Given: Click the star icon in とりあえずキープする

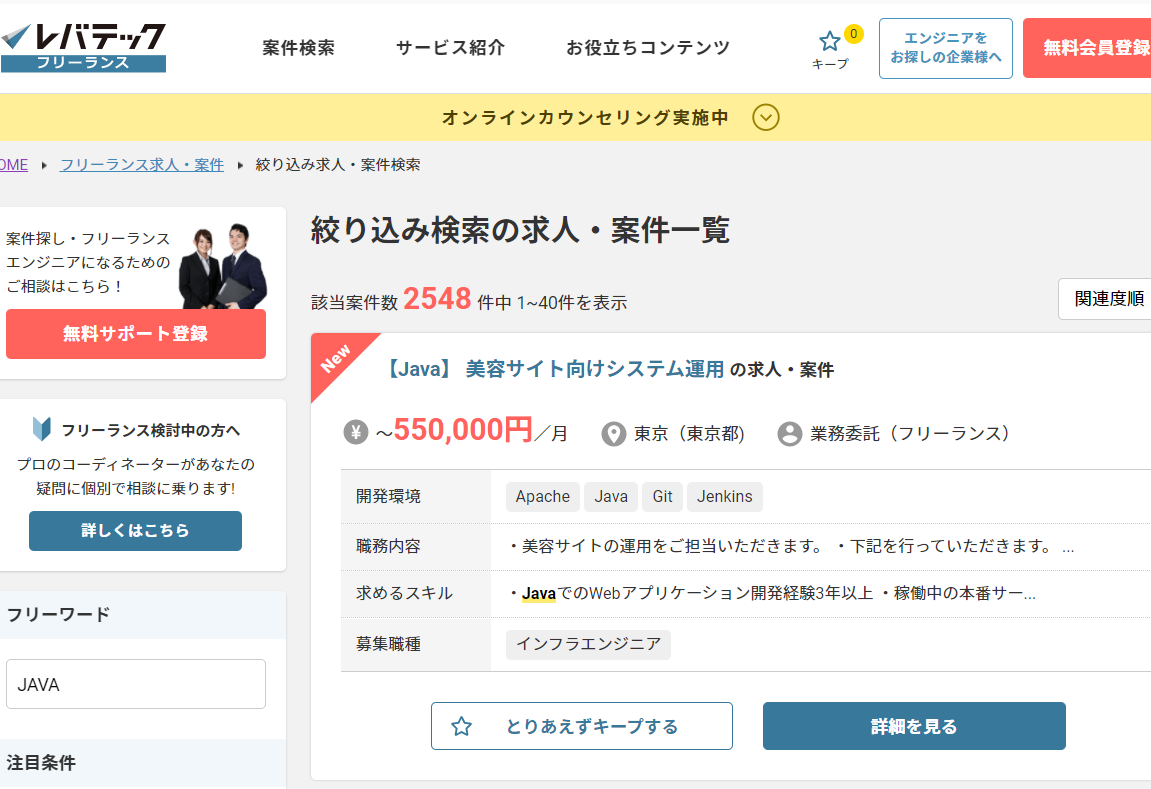Looking at the screenshot, I should click(x=461, y=727).
